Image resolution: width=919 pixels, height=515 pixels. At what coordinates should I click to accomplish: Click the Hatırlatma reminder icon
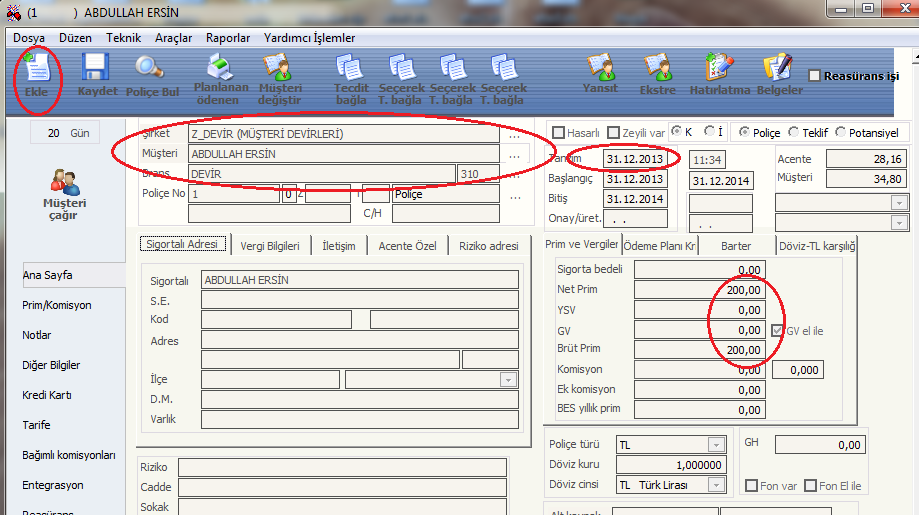click(719, 70)
